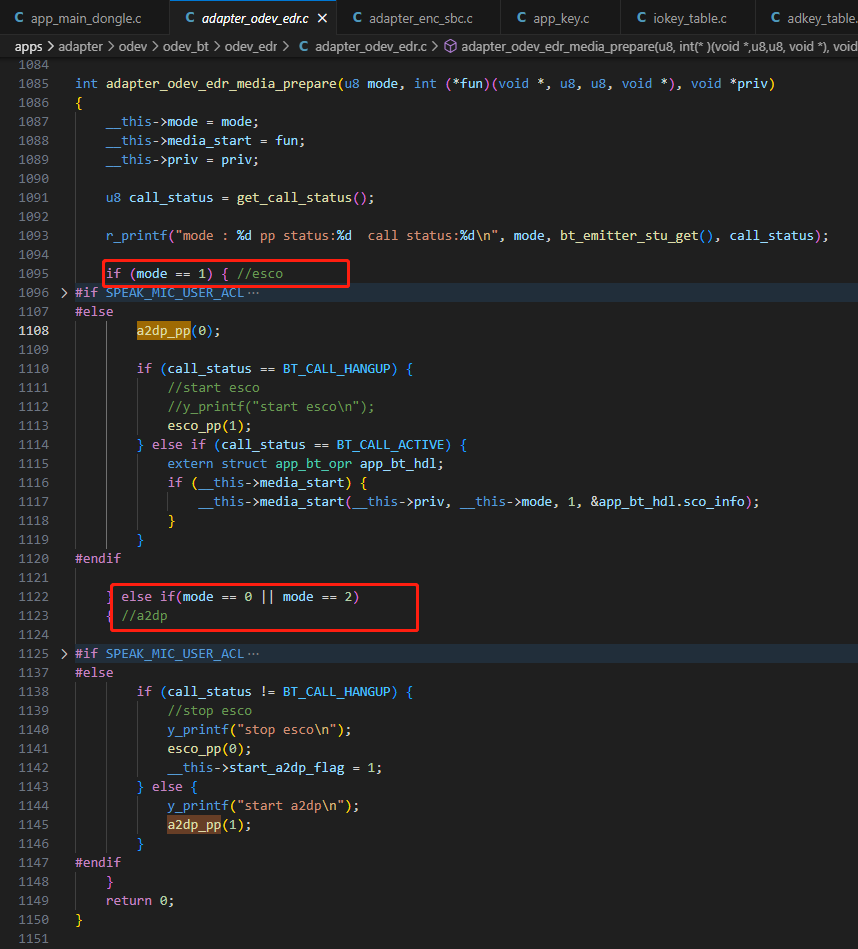This screenshot has height=949, width=858.
Task: Click the fold ellipsis after SPEAK_MIC_USER_ACL on line 1096
Action: pyautogui.click(x=254, y=293)
